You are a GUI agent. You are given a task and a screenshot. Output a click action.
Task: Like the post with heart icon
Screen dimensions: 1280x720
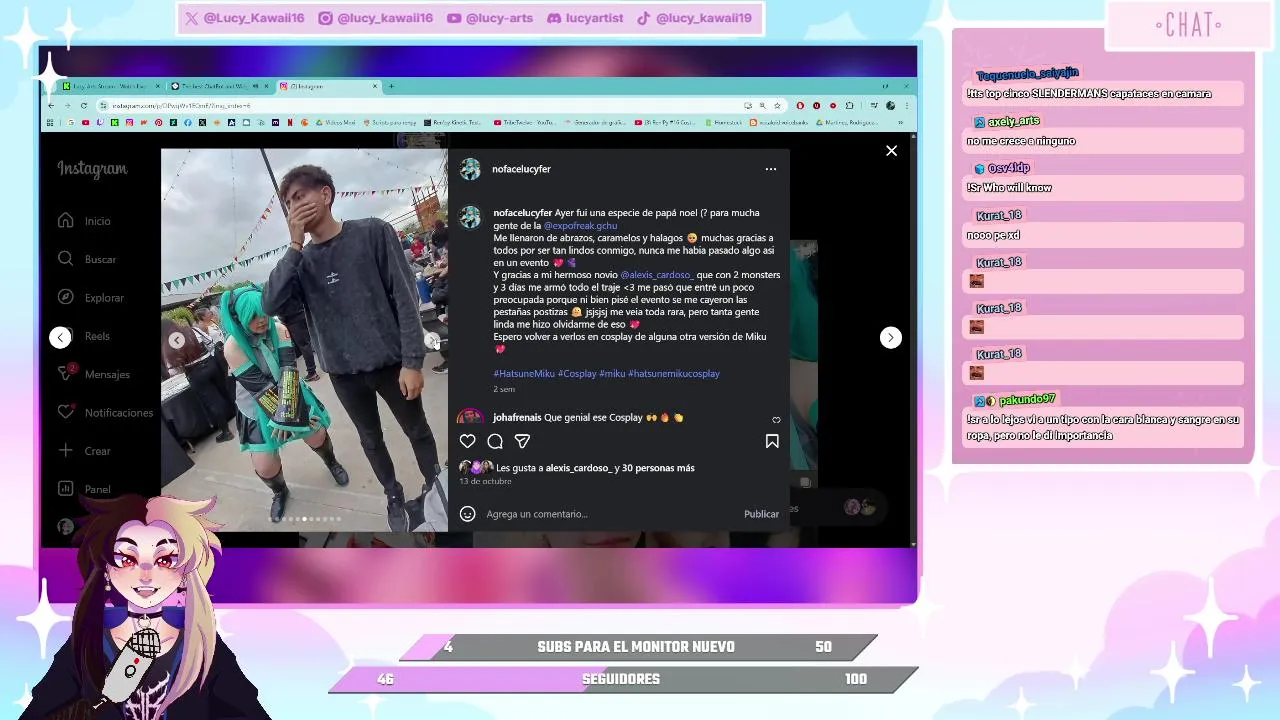(467, 441)
